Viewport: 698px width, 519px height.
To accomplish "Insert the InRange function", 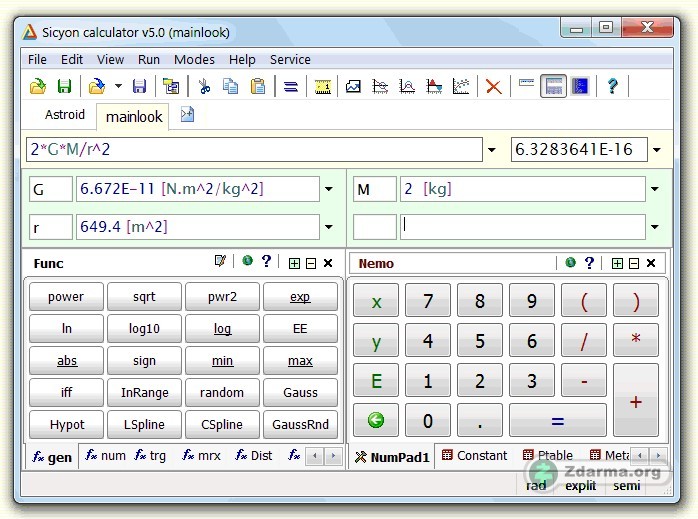I will click(144, 393).
